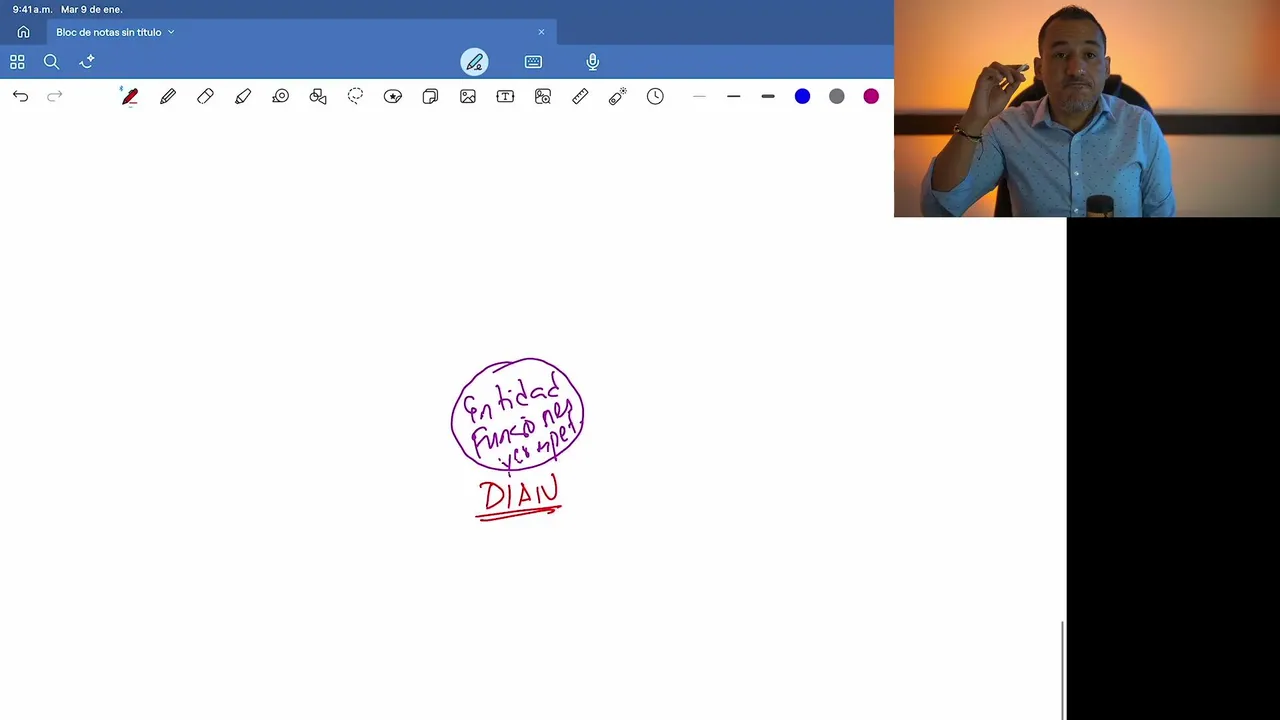This screenshot has height=720, width=1280.
Task: Open the recent tools clock icon
Action: click(x=655, y=96)
